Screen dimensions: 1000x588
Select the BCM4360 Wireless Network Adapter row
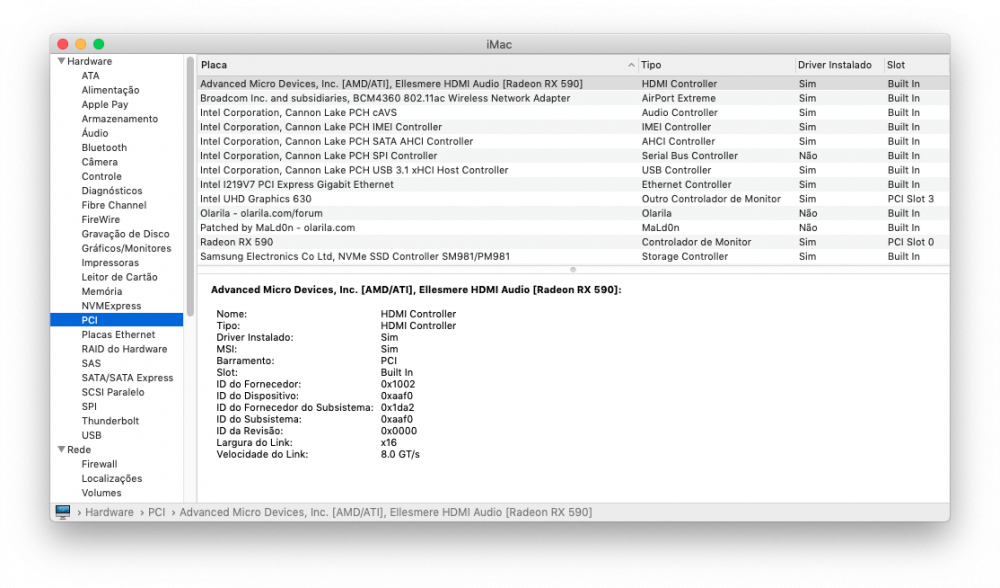pos(573,98)
